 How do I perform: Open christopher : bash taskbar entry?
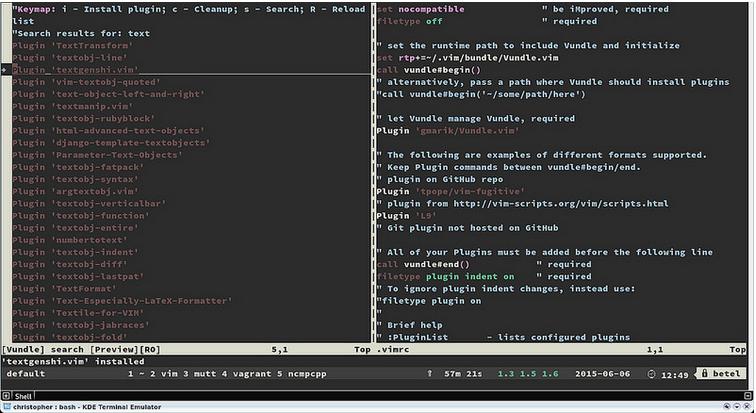click(x=87, y=407)
